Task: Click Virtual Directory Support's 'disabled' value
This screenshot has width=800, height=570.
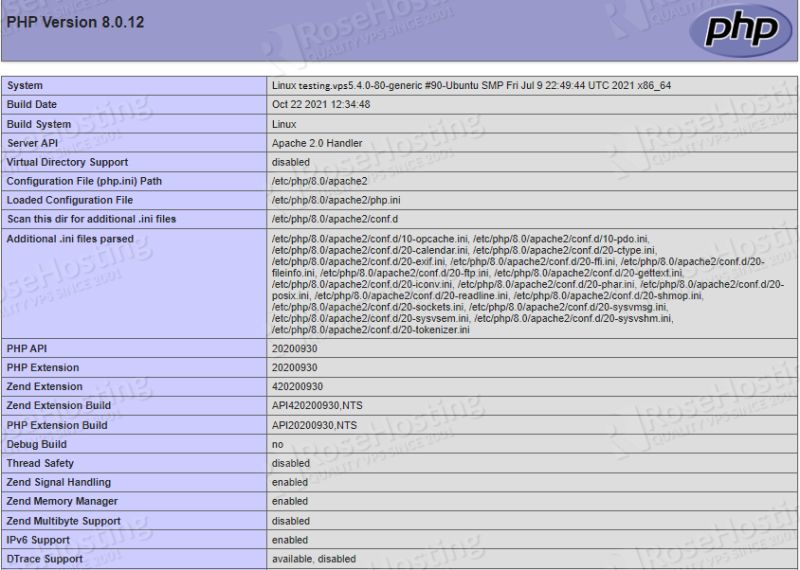Action: coord(290,162)
